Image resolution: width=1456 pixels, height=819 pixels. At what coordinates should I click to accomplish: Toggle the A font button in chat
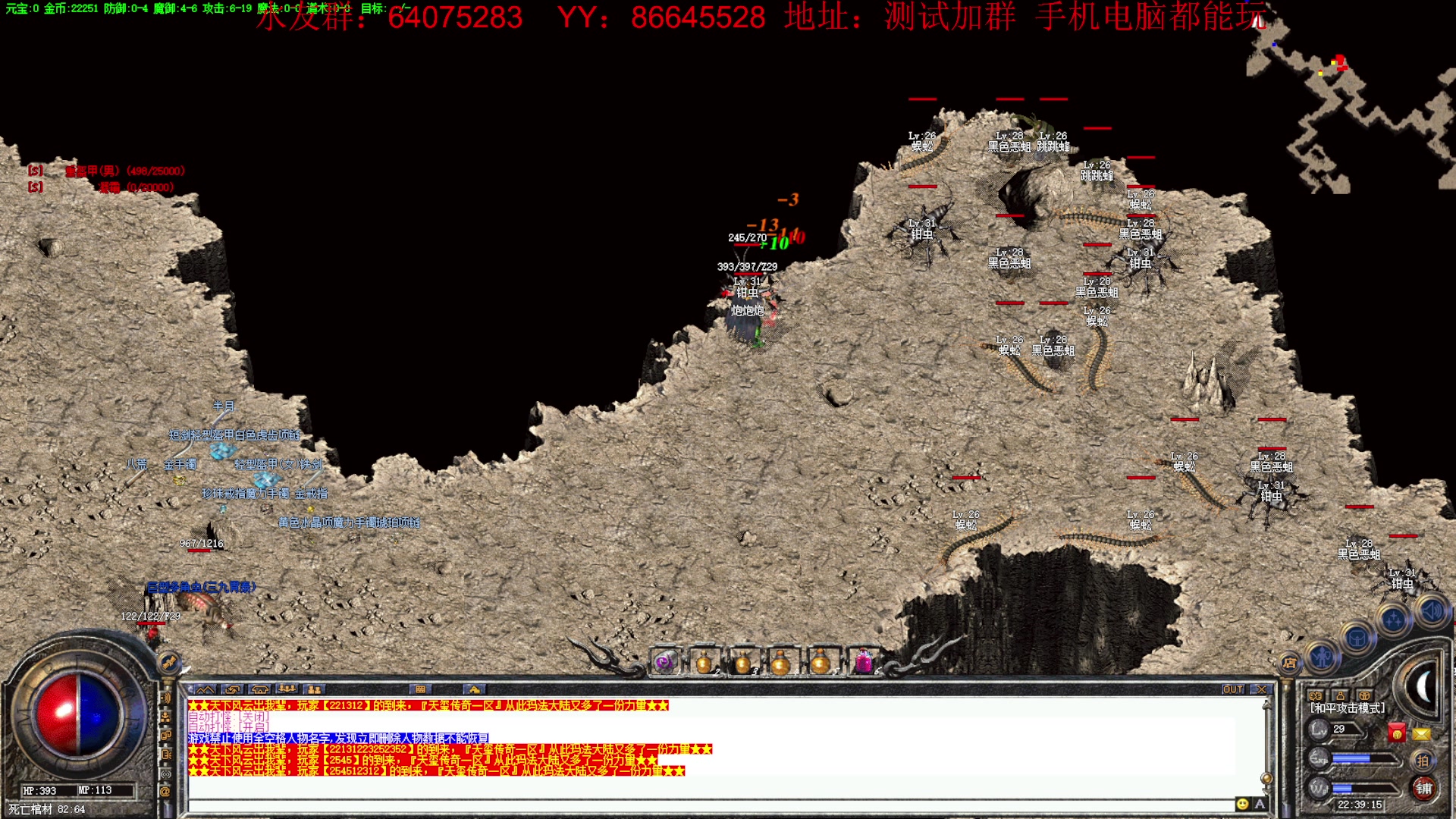pyautogui.click(x=1260, y=804)
